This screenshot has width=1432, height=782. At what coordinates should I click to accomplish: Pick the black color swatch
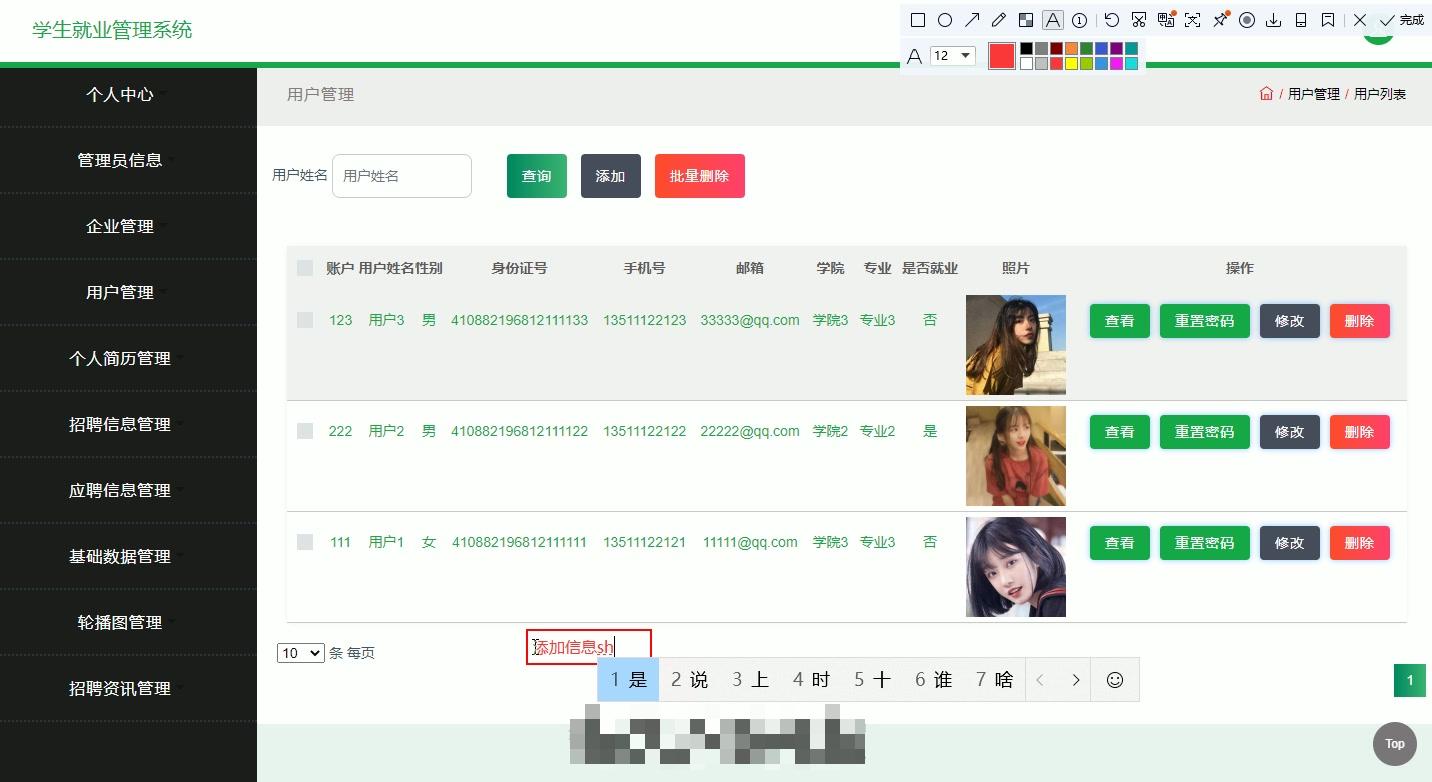pyautogui.click(x=1026, y=48)
